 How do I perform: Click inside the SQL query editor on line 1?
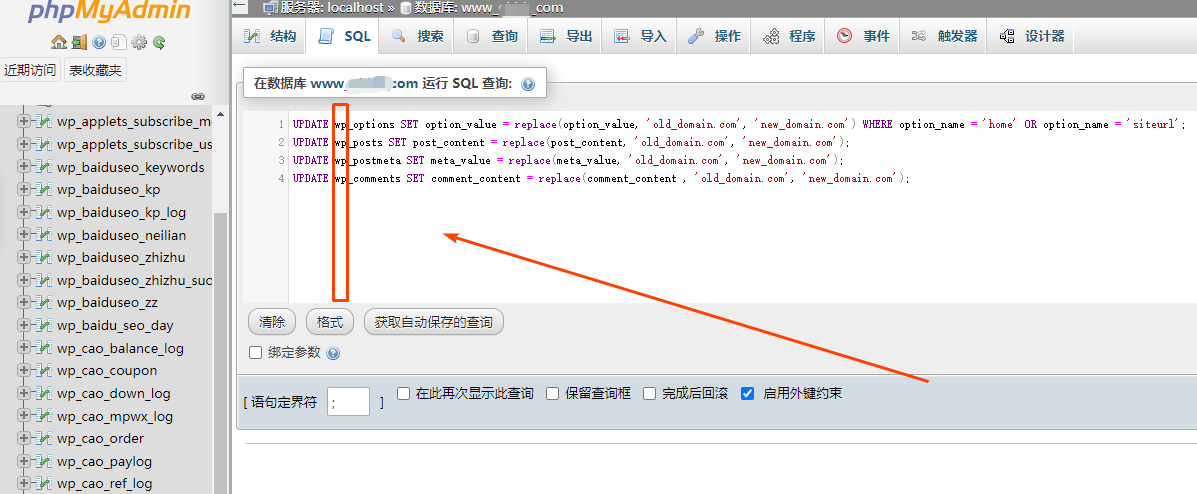pos(739,124)
